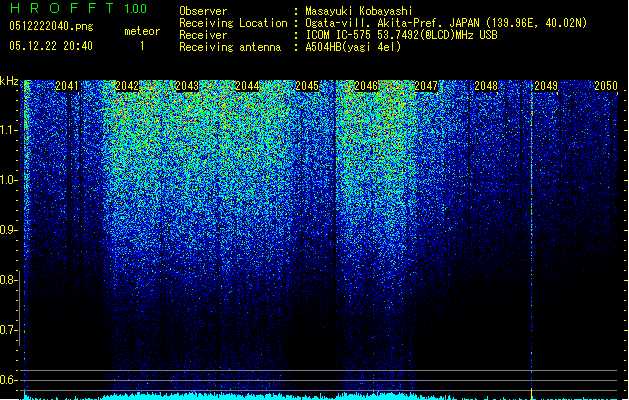Select the 2049 time marker
Screen dimensions: 629x400
[546, 86]
